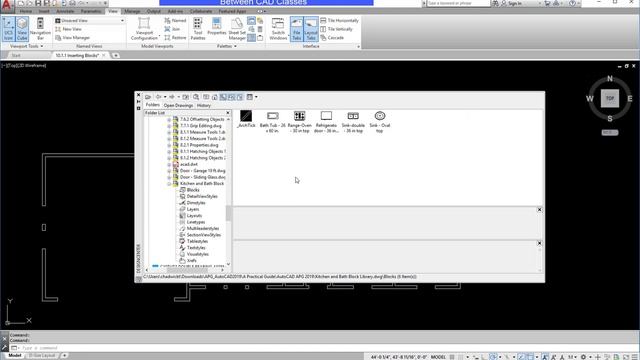
Task: Switch to Open Drawings tab in DesignCenter
Action: coord(178,105)
